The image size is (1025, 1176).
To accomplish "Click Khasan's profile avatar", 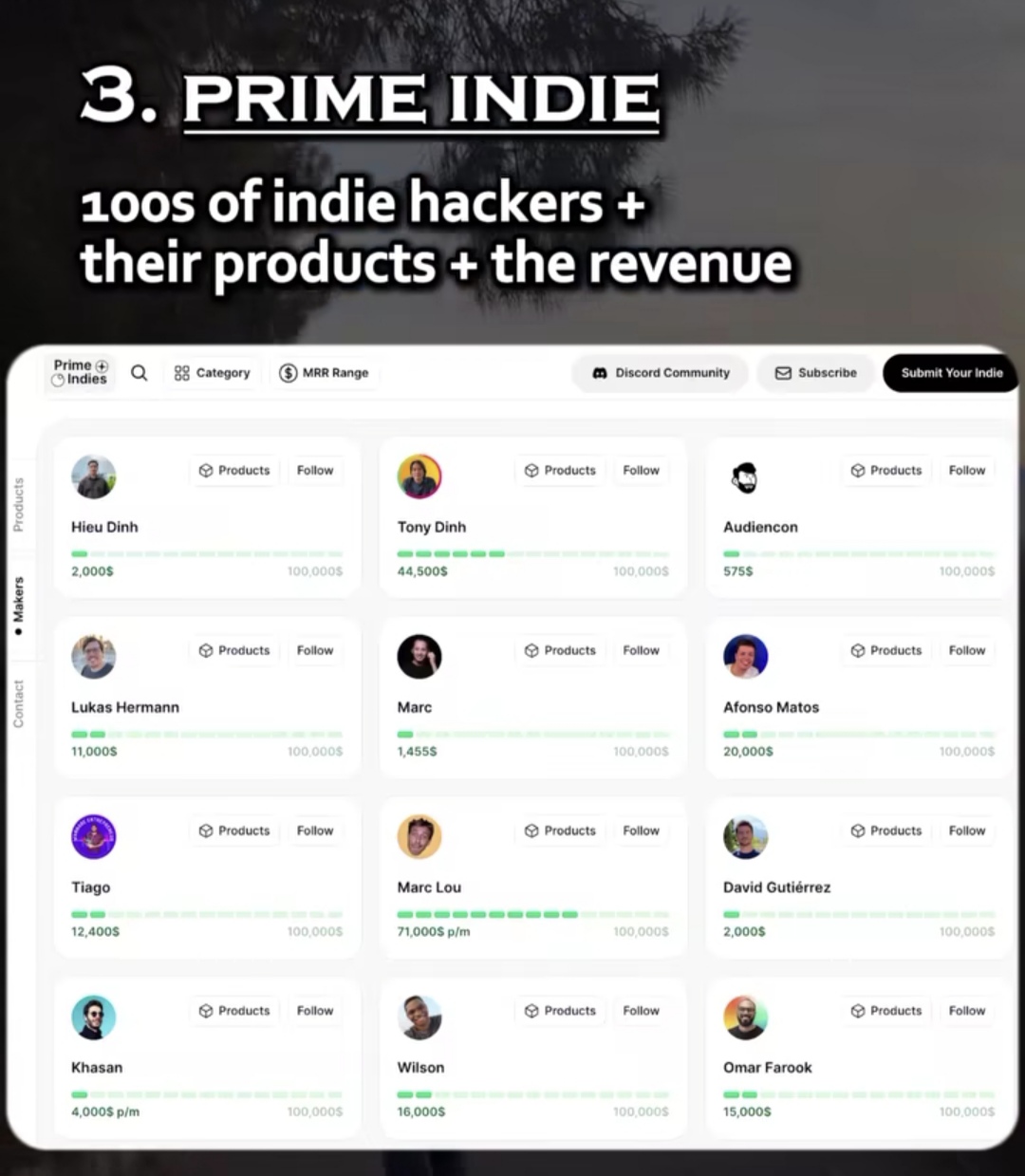I will coord(94,1017).
